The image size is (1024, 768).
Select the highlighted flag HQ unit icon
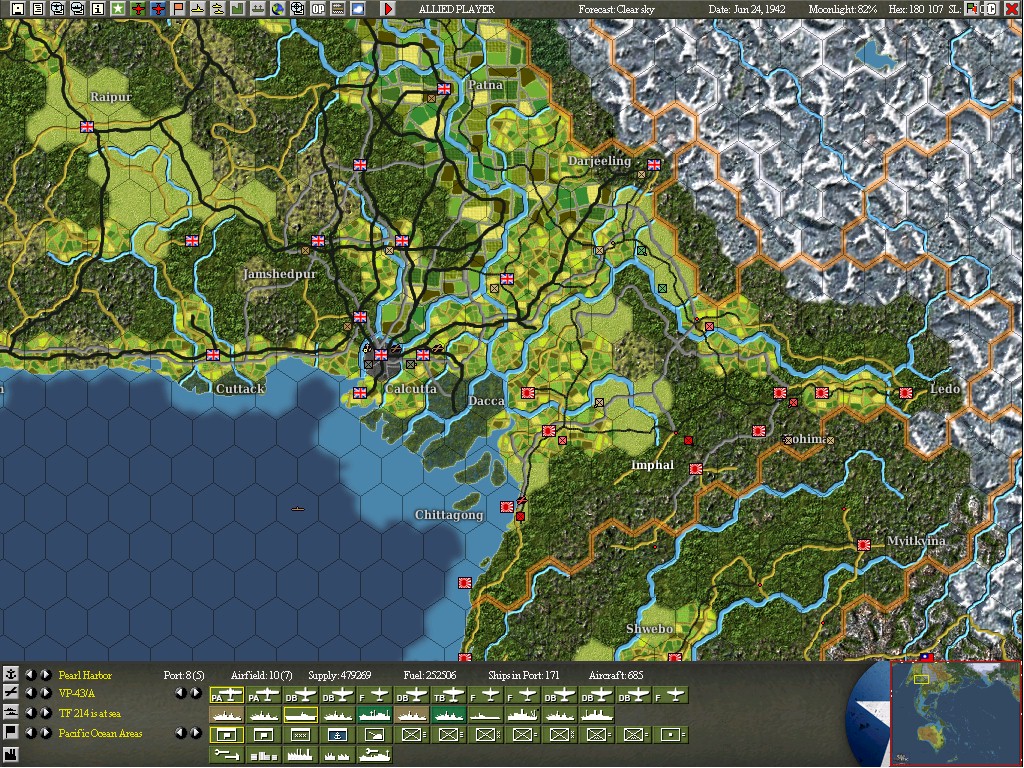click(x=227, y=735)
